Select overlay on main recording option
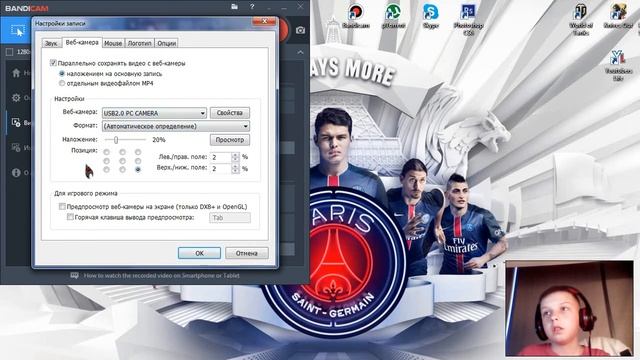640x360 pixels. coord(62,73)
